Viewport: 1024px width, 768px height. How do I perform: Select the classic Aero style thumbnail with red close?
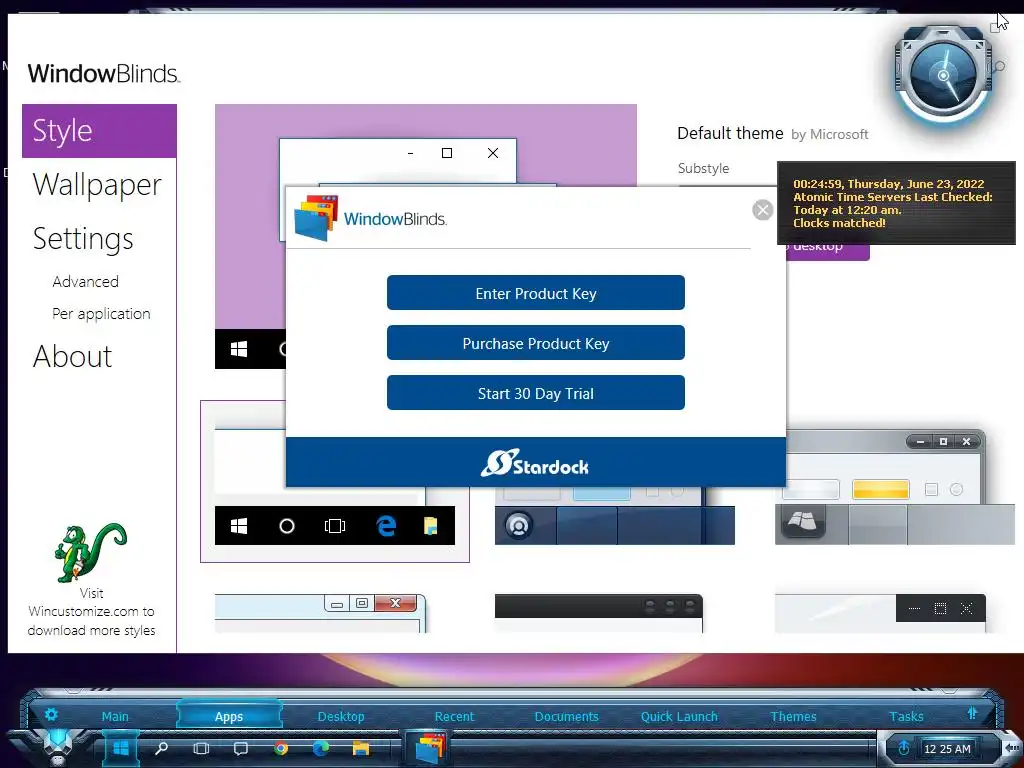tap(321, 613)
